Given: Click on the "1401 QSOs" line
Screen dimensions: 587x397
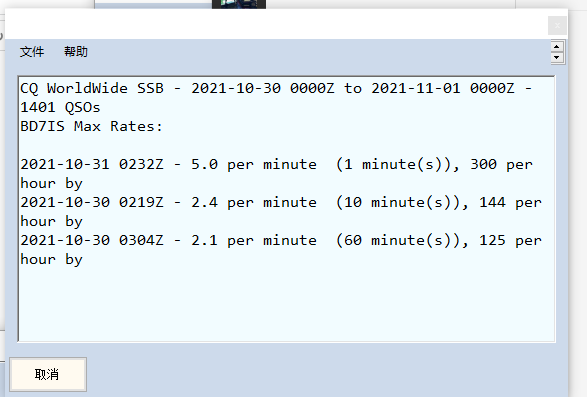Looking at the screenshot, I should [x=60, y=107].
